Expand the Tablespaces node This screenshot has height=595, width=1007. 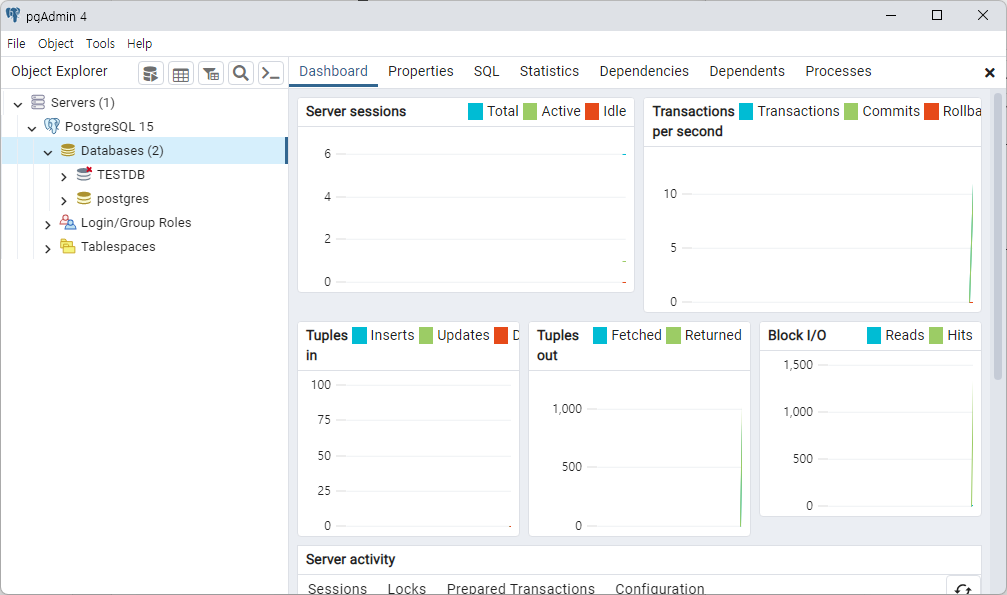[x=48, y=248]
